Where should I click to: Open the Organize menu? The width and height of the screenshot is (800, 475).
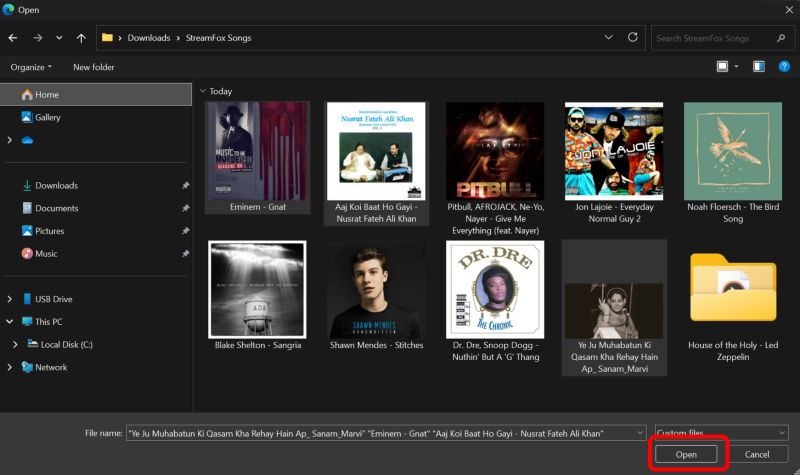pyautogui.click(x=31, y=67)
